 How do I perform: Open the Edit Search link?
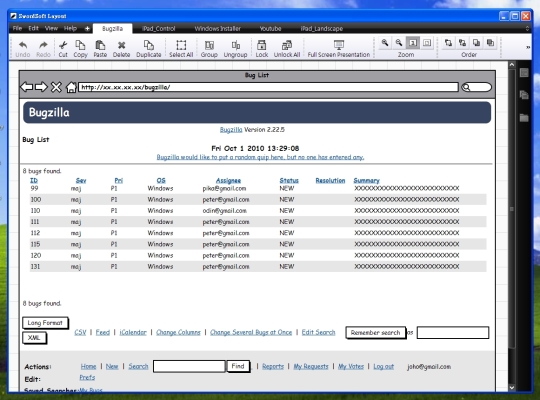[318, 332]
